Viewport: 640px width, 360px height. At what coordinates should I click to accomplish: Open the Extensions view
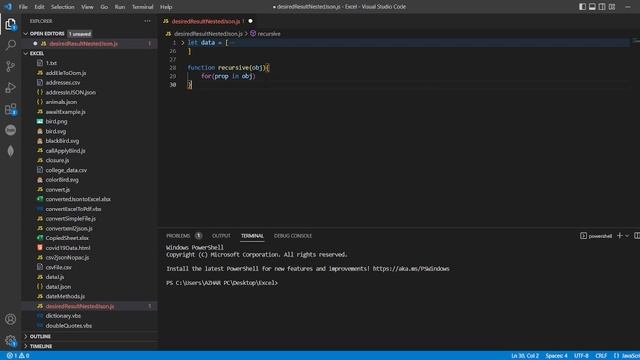pyautogui.click(x=11, y=109)
